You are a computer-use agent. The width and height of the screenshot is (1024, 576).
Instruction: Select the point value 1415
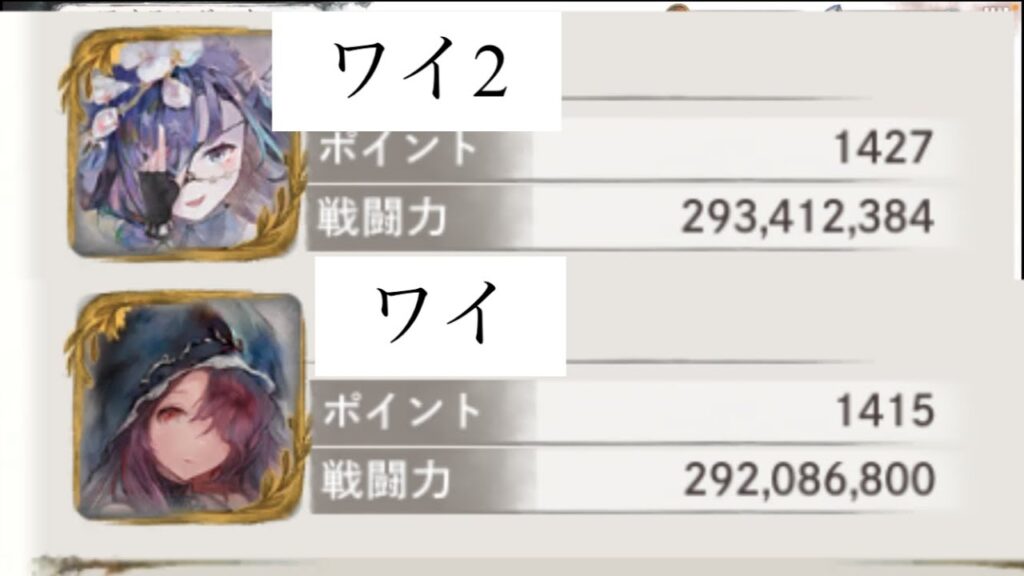point(886,411)
